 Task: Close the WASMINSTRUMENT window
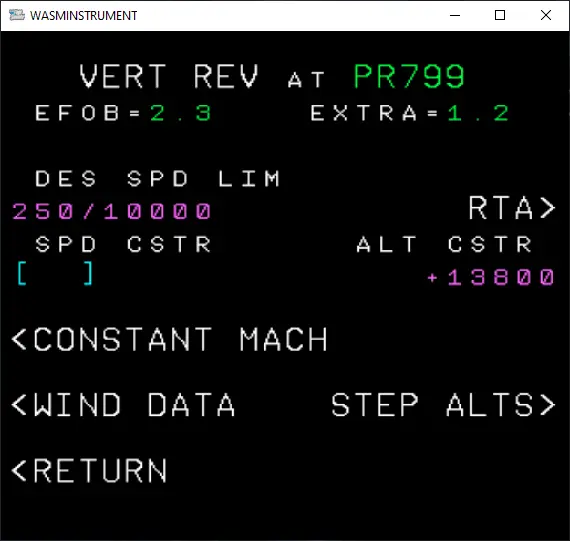tap(546, 15)
